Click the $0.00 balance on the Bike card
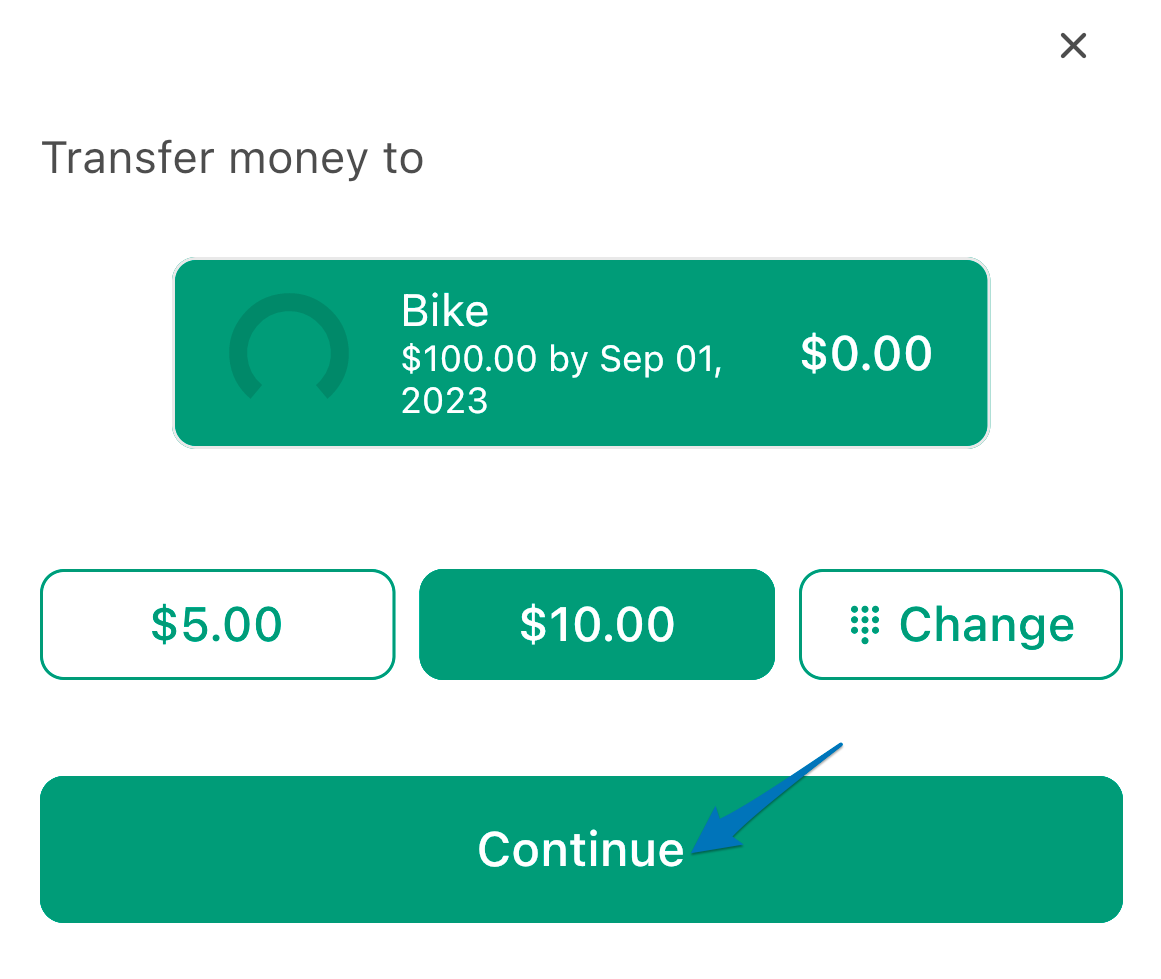 [866, 353]
